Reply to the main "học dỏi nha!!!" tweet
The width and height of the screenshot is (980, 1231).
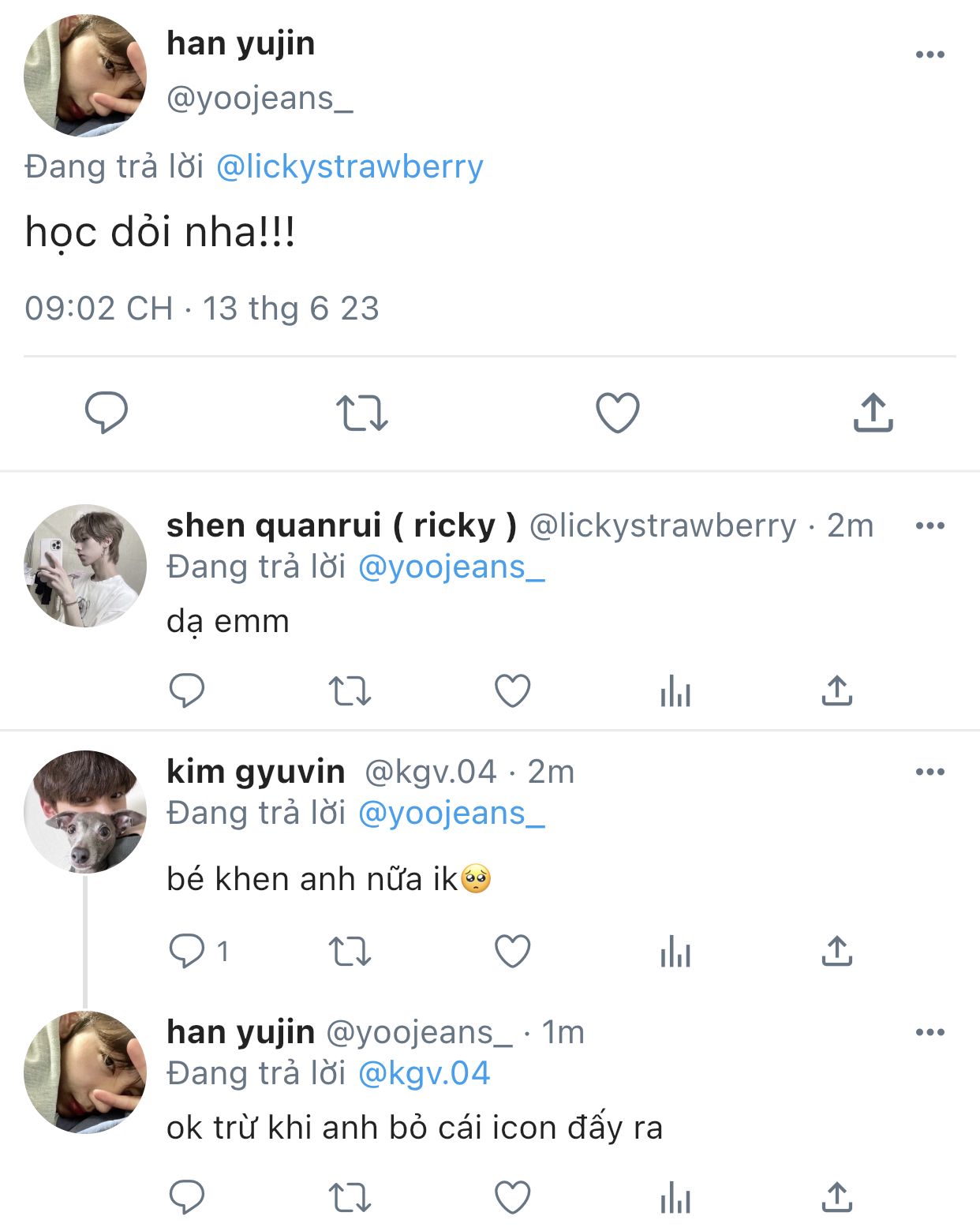pos(107,412)
